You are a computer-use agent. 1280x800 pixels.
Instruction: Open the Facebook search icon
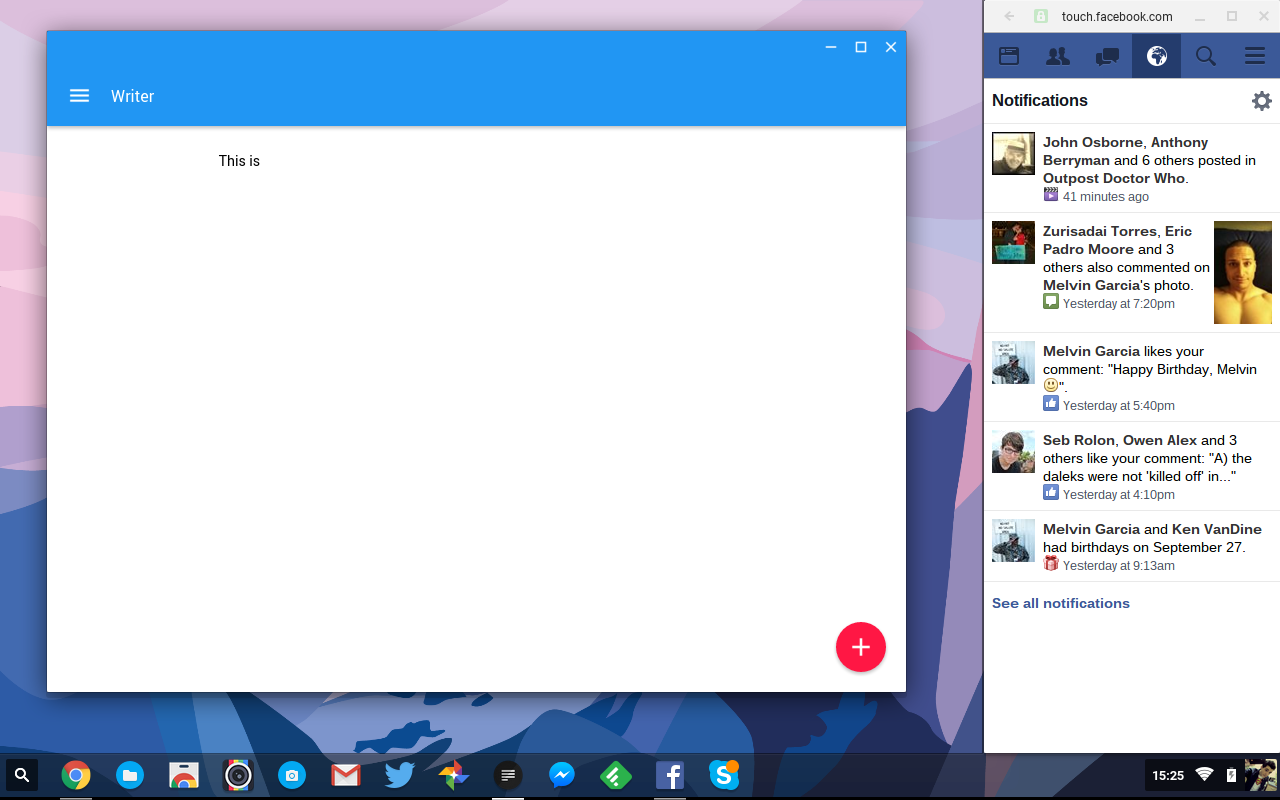pos(1206,56)
